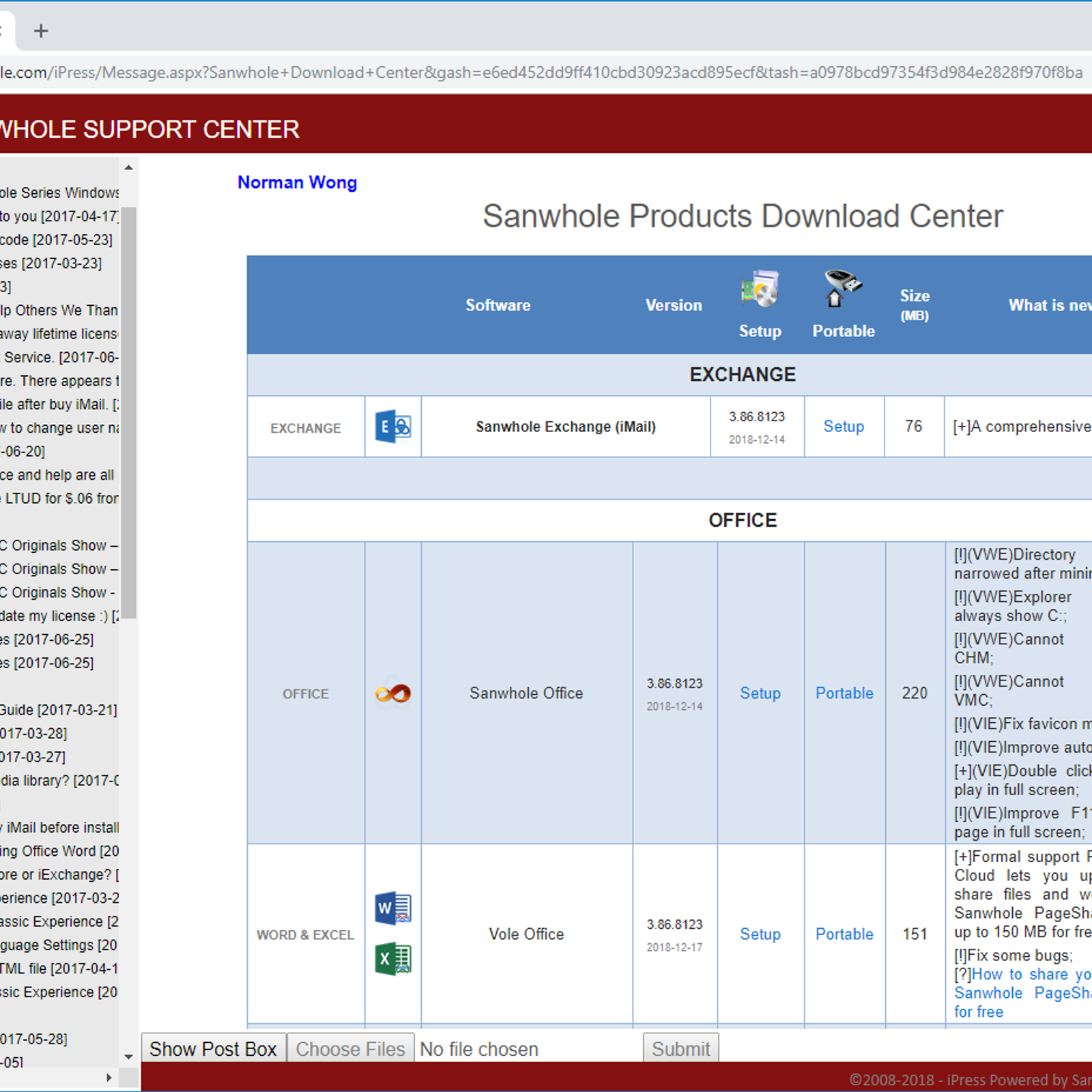Viewport: 1092px width, 1092px height.
Task: Click 'Sanwhole Exchange (iMail)' software name
Action: pyautogui.click(x=566, y=427)
